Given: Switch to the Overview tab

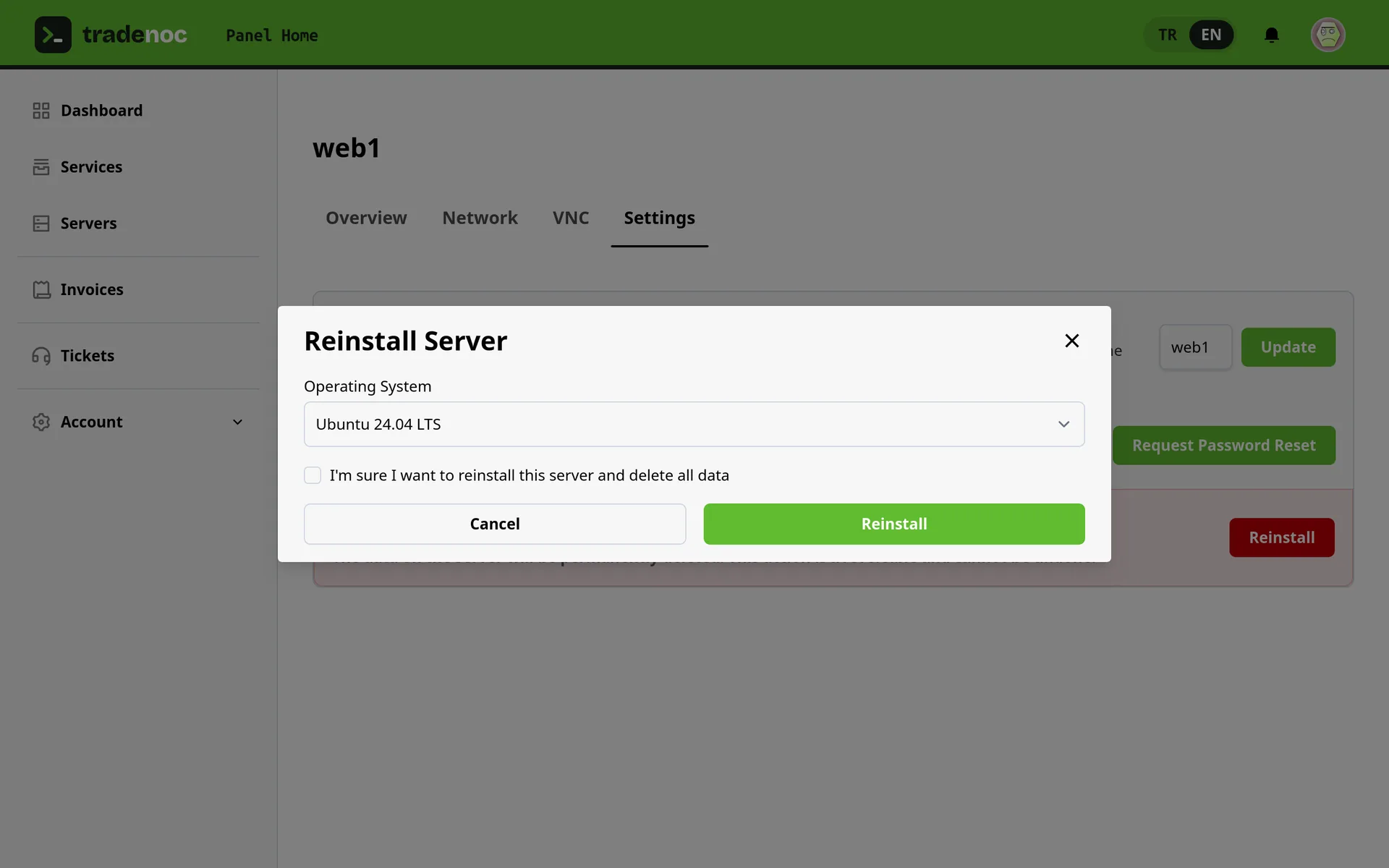Looking at the screenshot, I should (x=366, y=218).
